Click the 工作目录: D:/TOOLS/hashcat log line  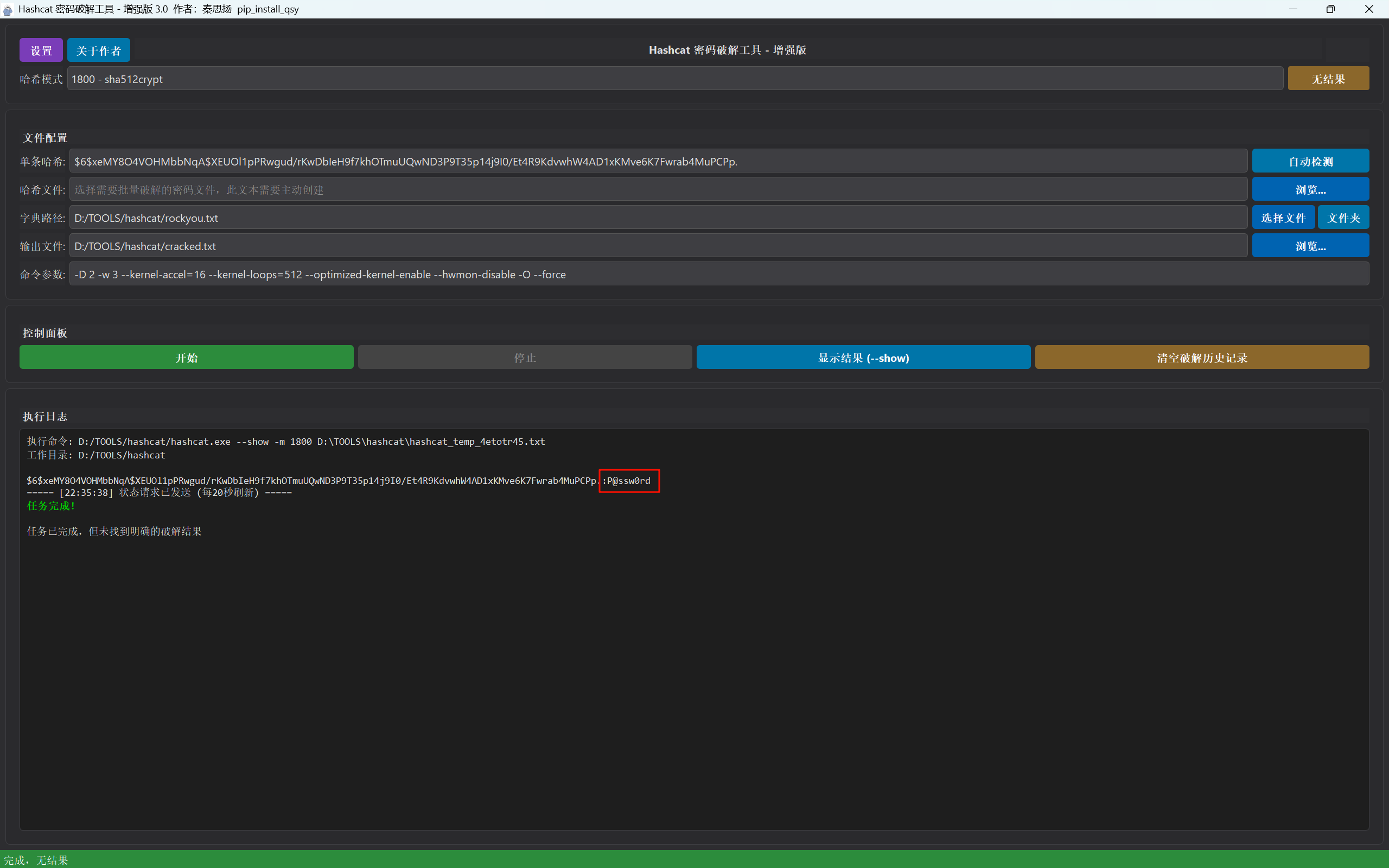click(x=96, y=455)
